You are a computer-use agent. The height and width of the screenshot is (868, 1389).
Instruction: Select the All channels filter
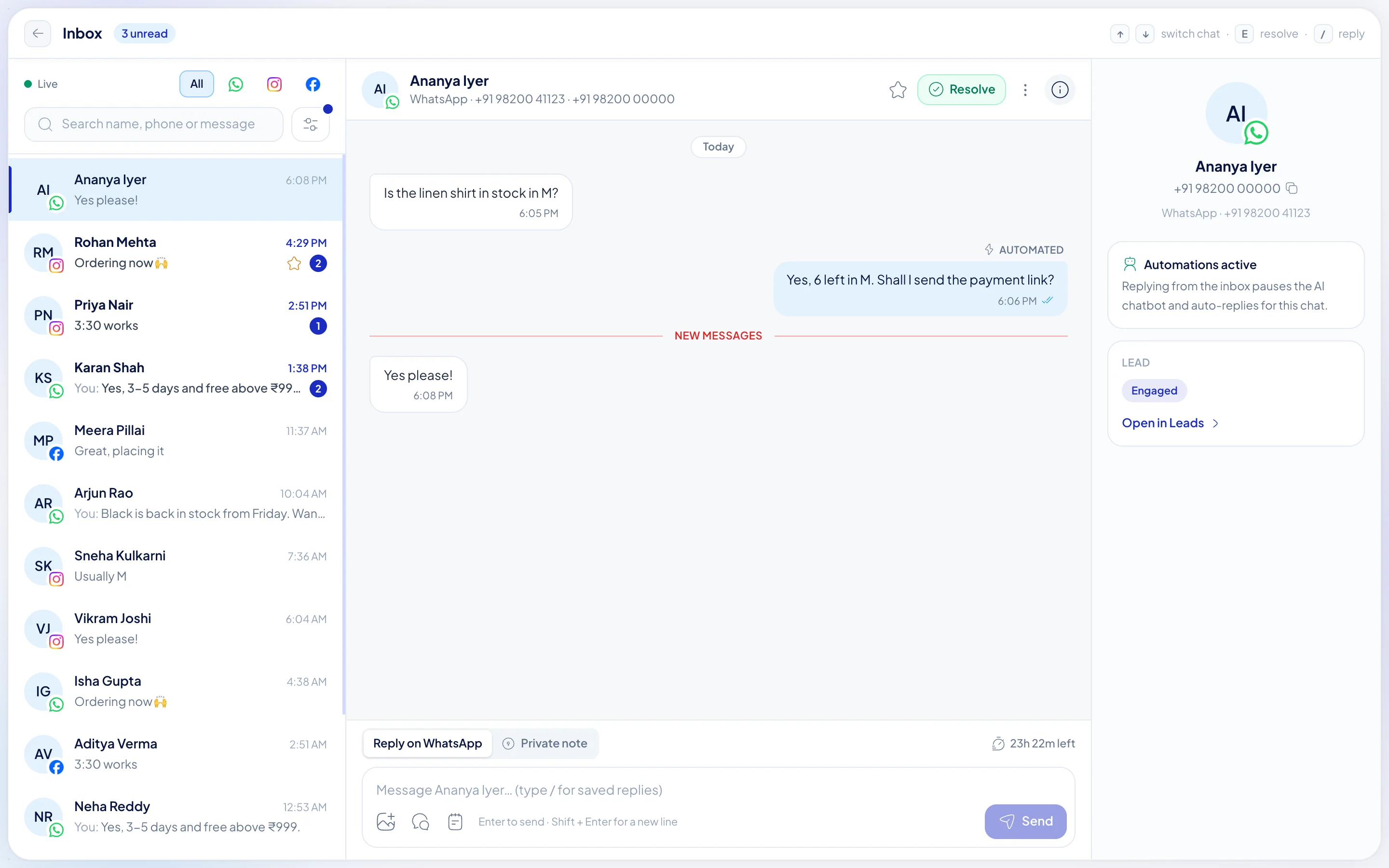tap(197, 84)
